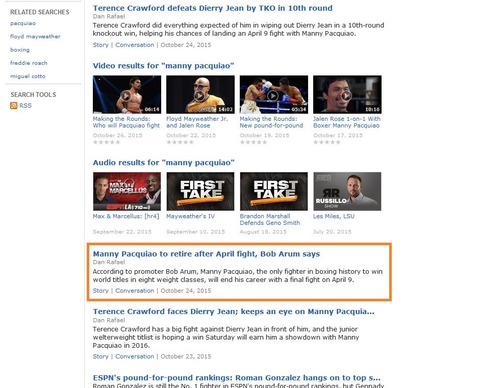Screen dimensions: 480x388
Task: Open Conversation link under Crawford defeats Dierry Jean article
Action: (135, 45)
